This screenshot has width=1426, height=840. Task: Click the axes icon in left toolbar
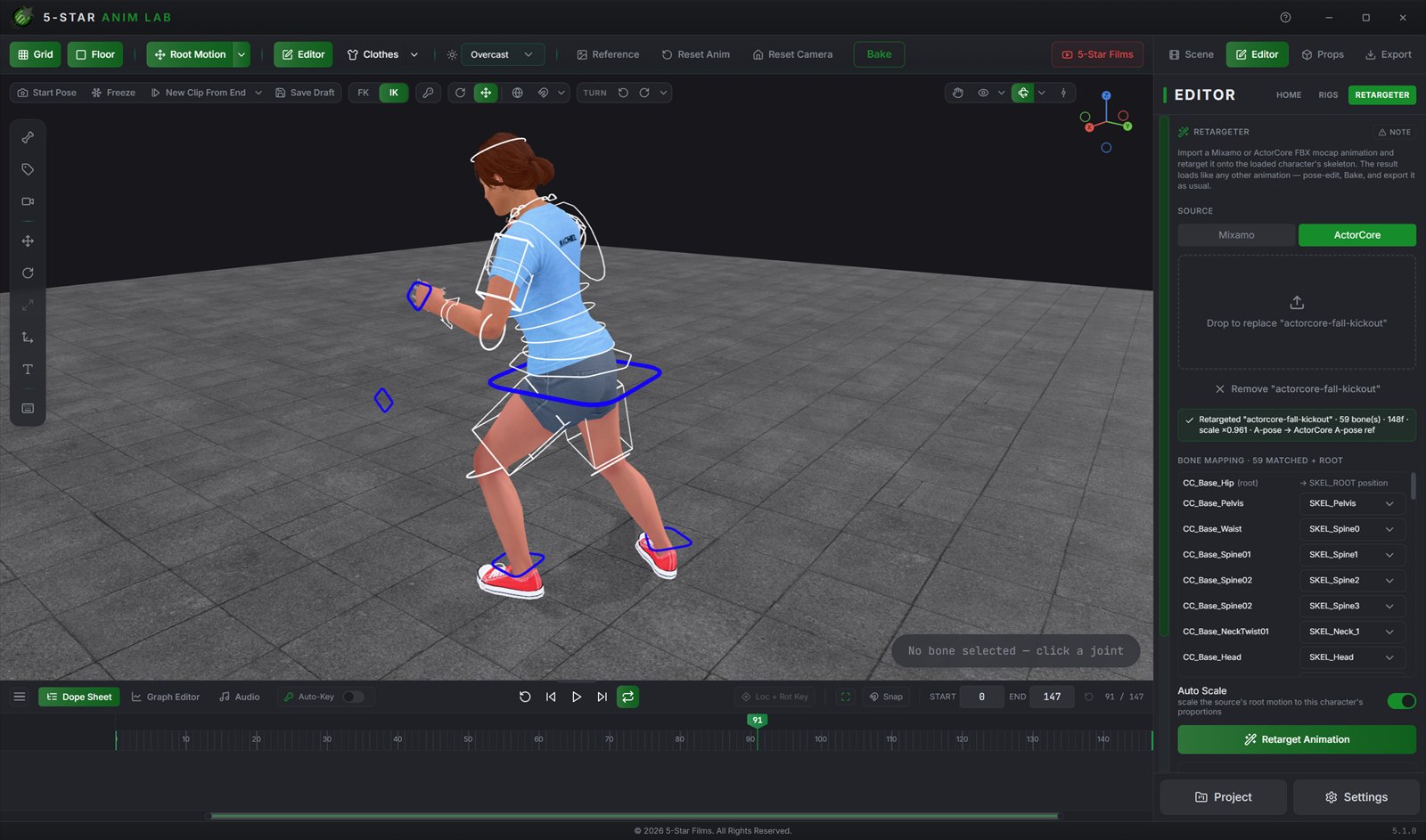28,338
